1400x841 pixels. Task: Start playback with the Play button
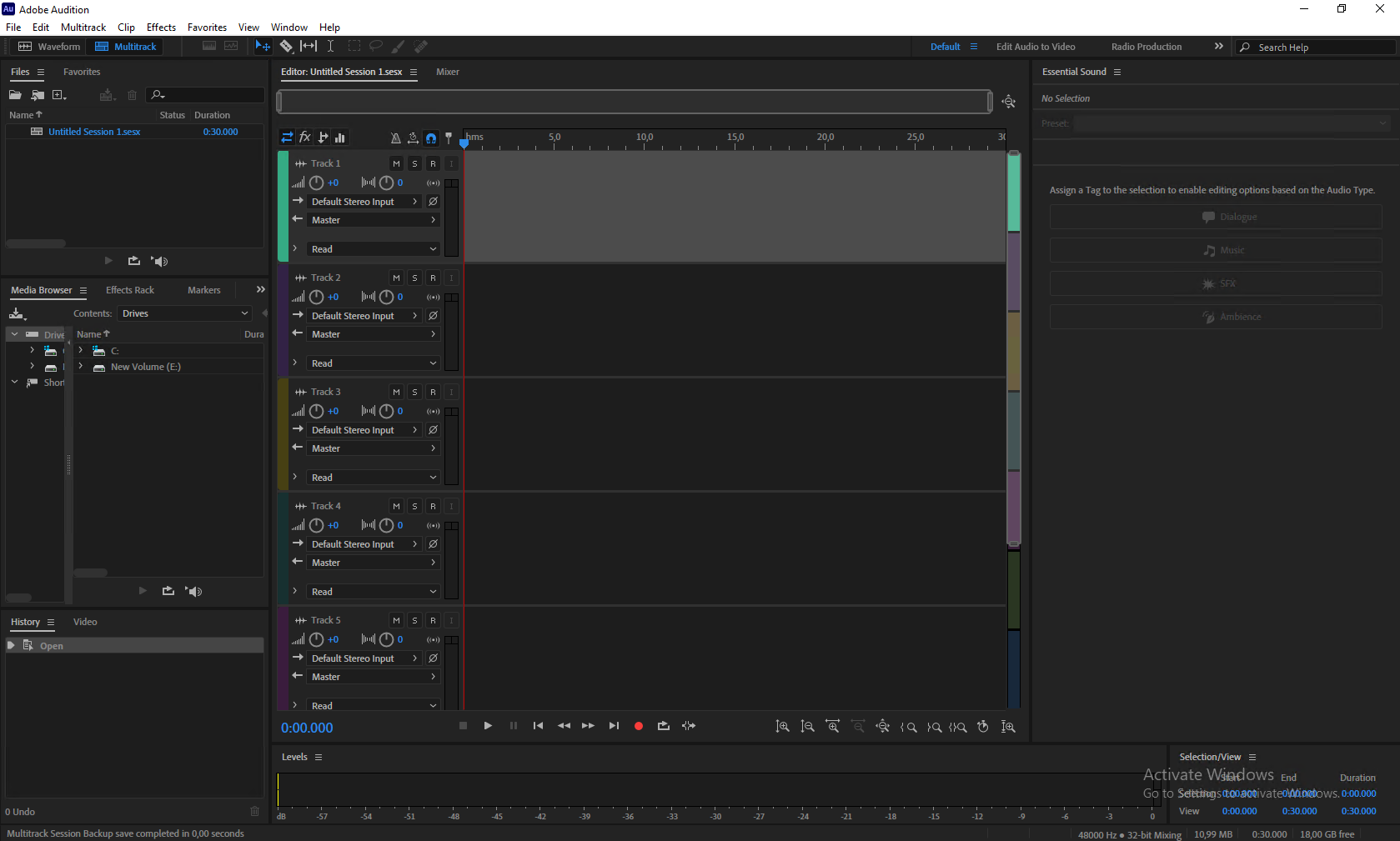pyautogui.click(x=488, y=726)
